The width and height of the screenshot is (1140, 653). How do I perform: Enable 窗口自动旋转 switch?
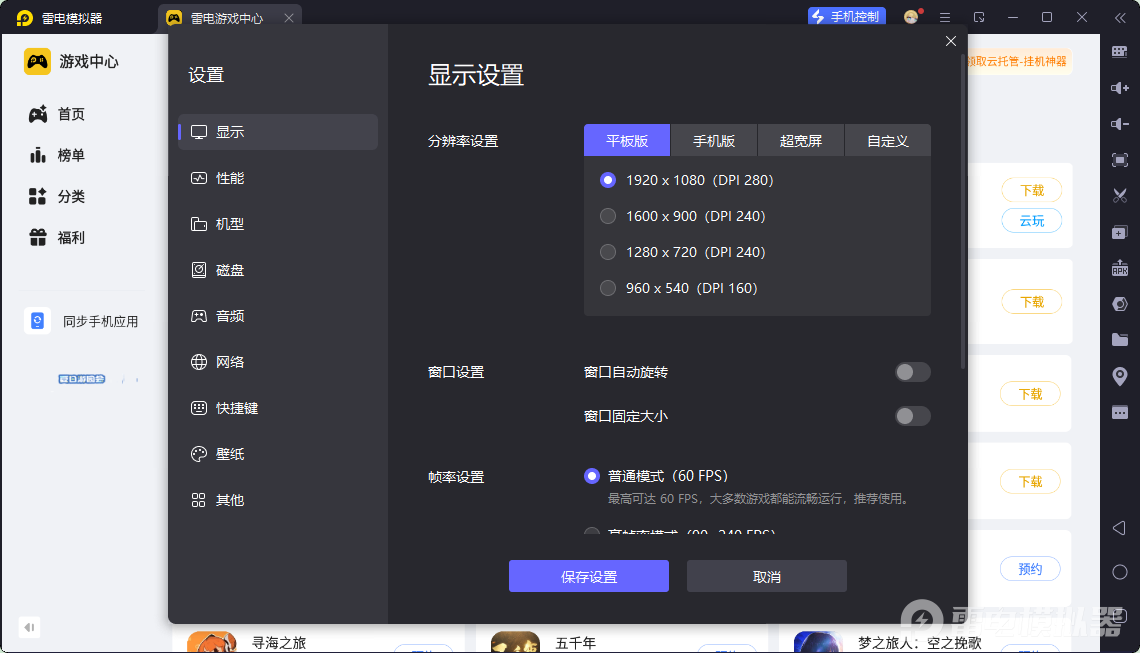[912, 371]
